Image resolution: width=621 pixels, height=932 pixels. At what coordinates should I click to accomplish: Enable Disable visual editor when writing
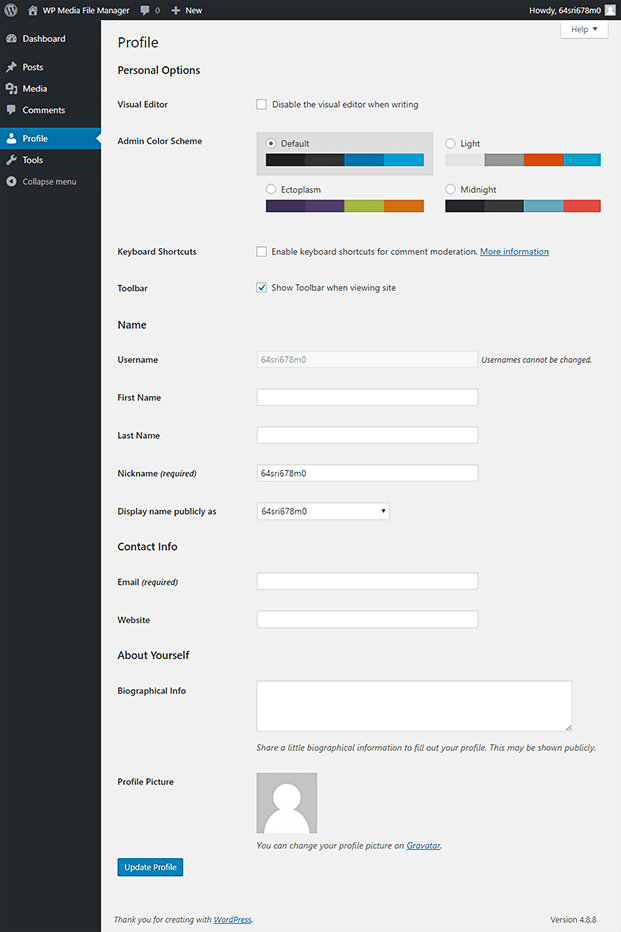click(x=261, y=104)
